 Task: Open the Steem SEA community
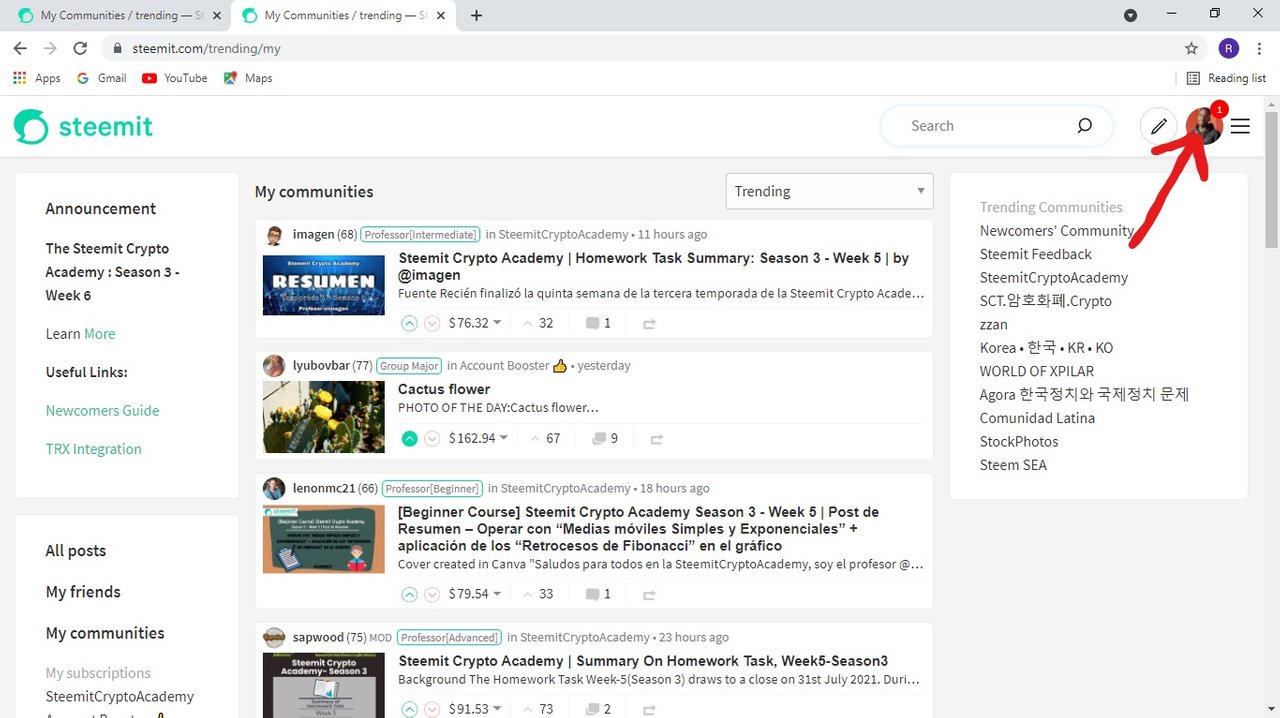tap(1013, 465)
